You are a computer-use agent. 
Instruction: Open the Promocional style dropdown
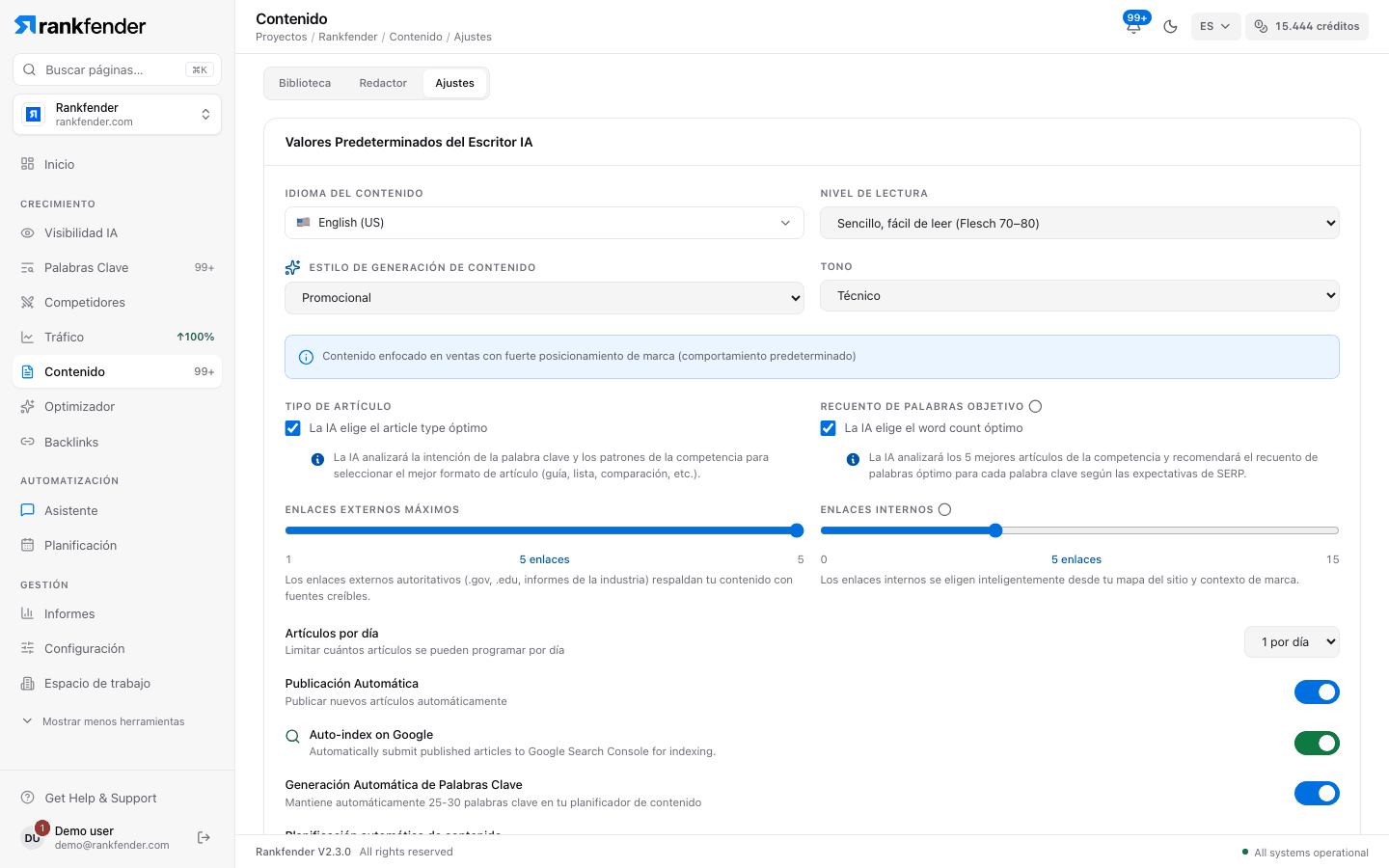click(x=544, y=297)
